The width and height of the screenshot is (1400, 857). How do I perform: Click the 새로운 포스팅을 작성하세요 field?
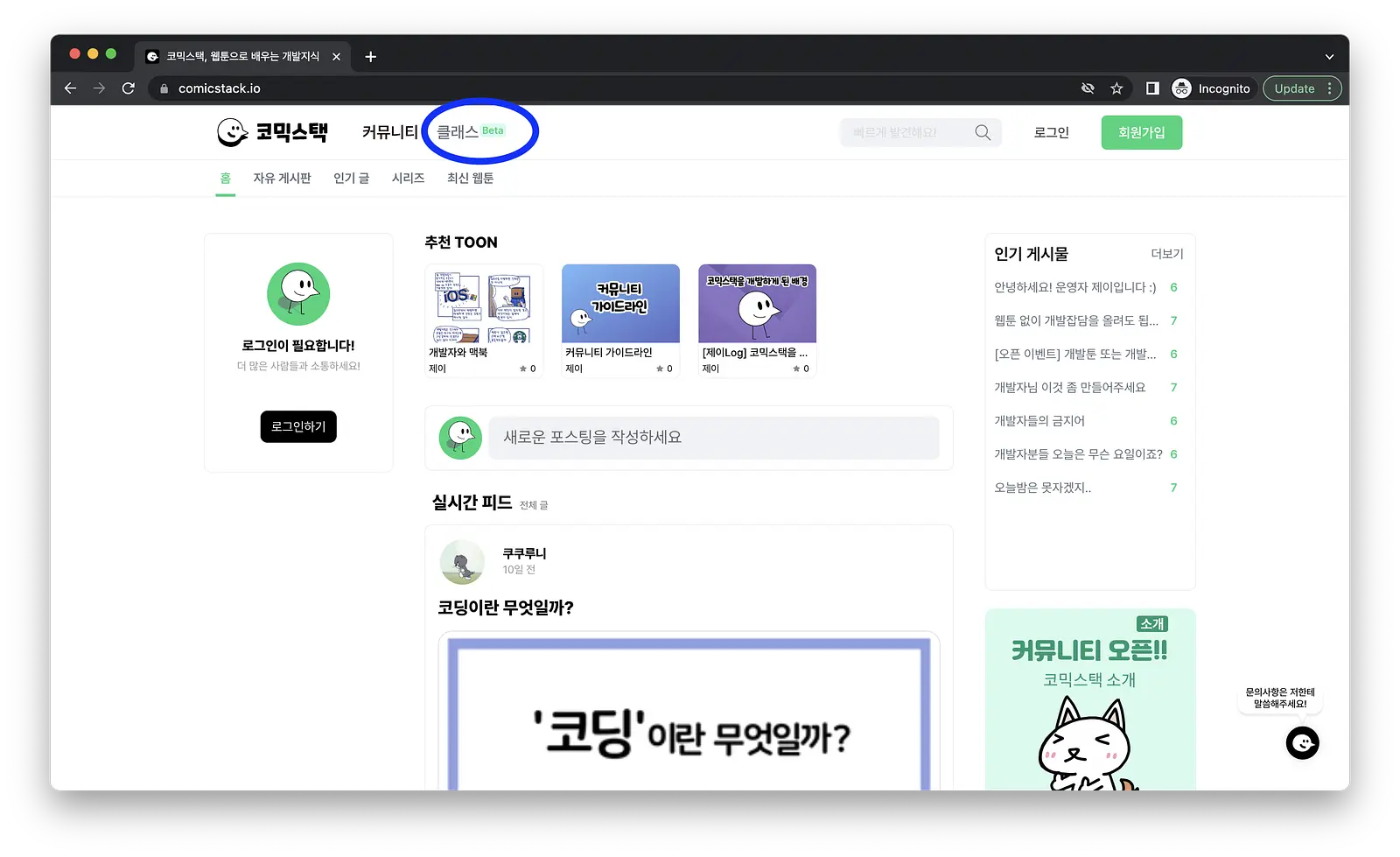pyautogui.click(x=713, y=438)
